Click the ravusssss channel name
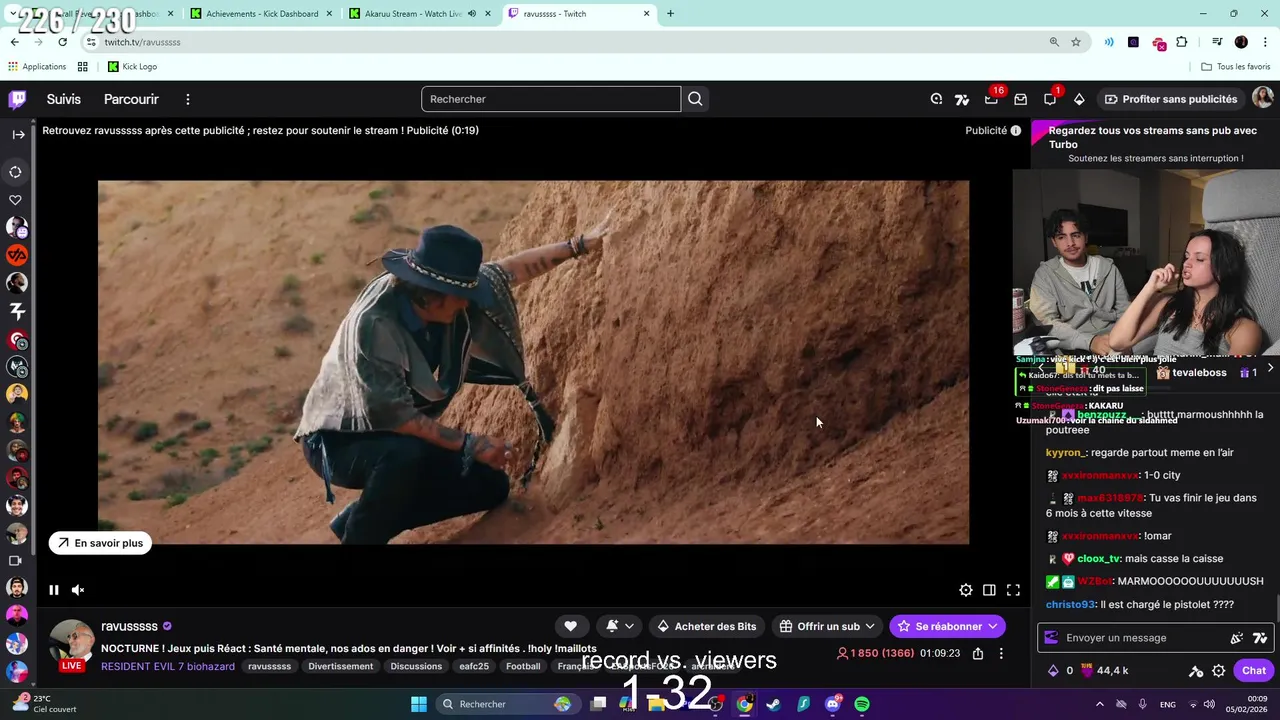Screen dimensions: 1280x720 click(x=129, y=626)
